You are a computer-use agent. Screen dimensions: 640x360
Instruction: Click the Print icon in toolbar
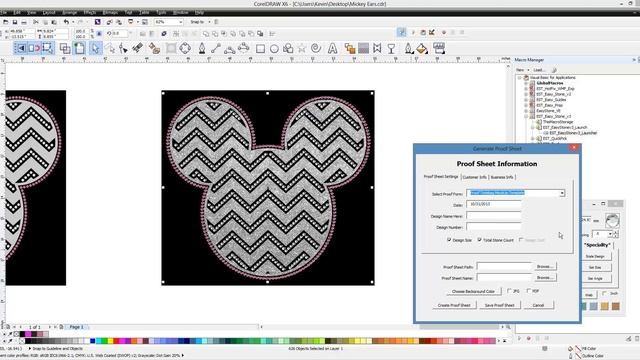click(x=24, y=22)
